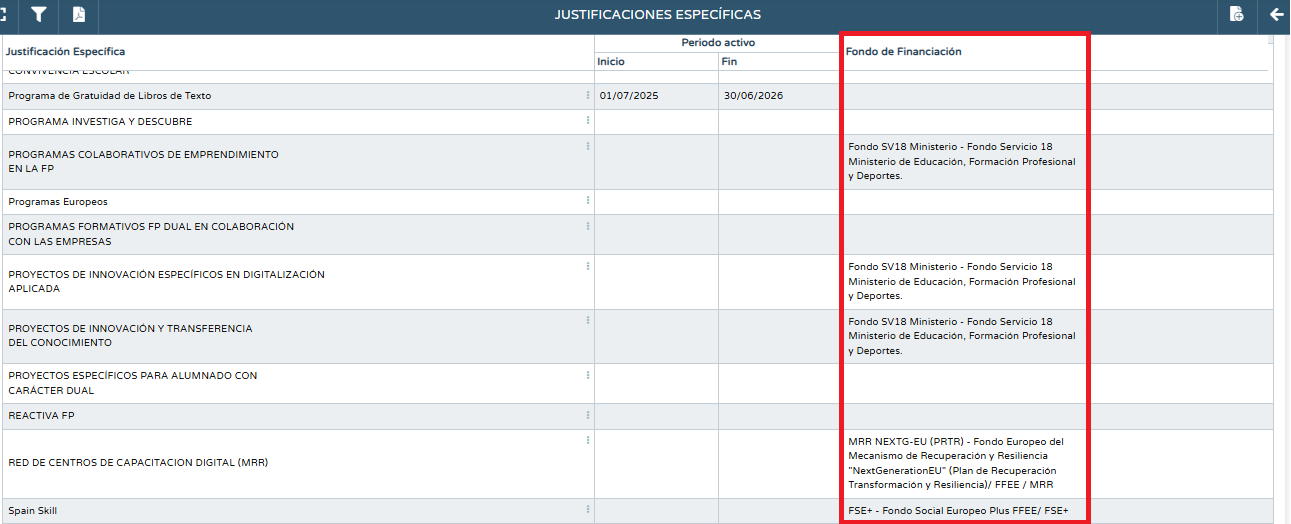Open the filter funnel tool
The image size is (1291, 524).
[x=39, y=14]
